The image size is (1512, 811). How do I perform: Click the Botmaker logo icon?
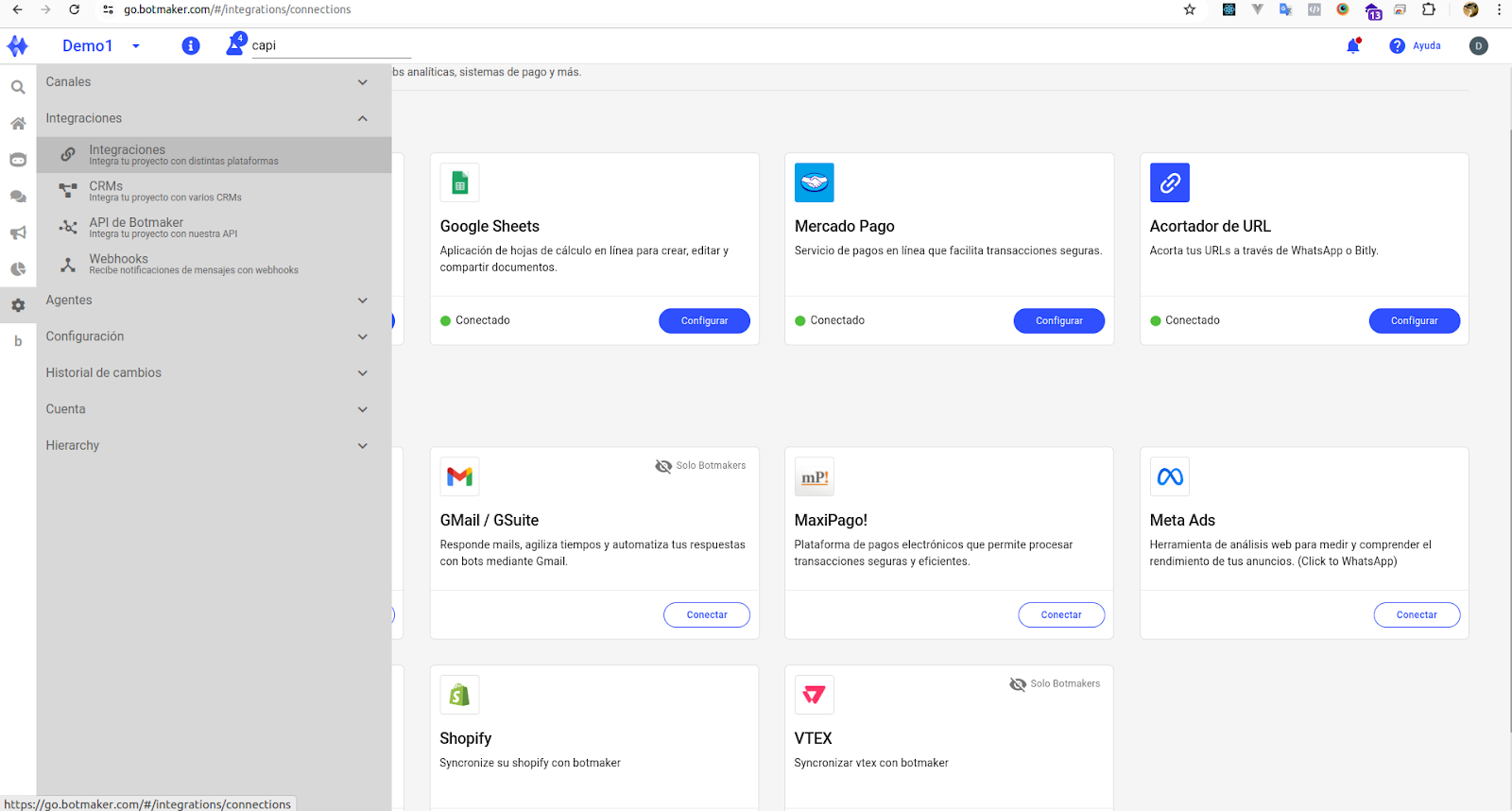[17, 45]
